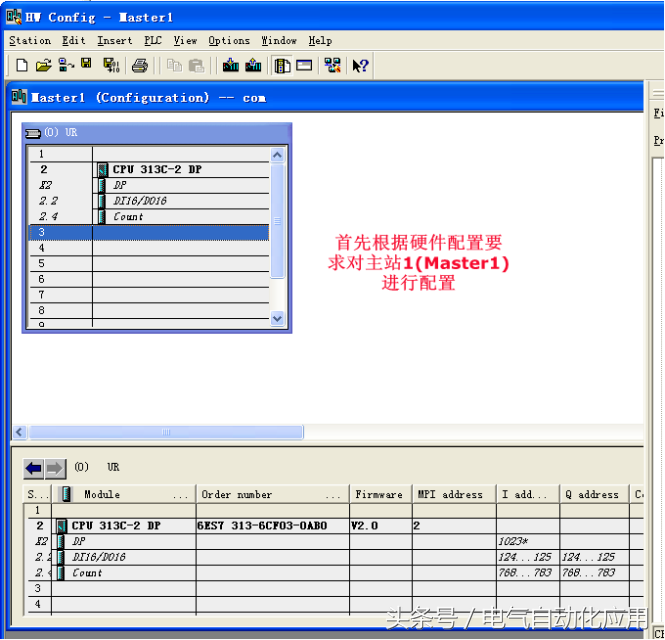Click the Print toolbar icon
This screenshot has width=665, height=640.
point(140,66)
